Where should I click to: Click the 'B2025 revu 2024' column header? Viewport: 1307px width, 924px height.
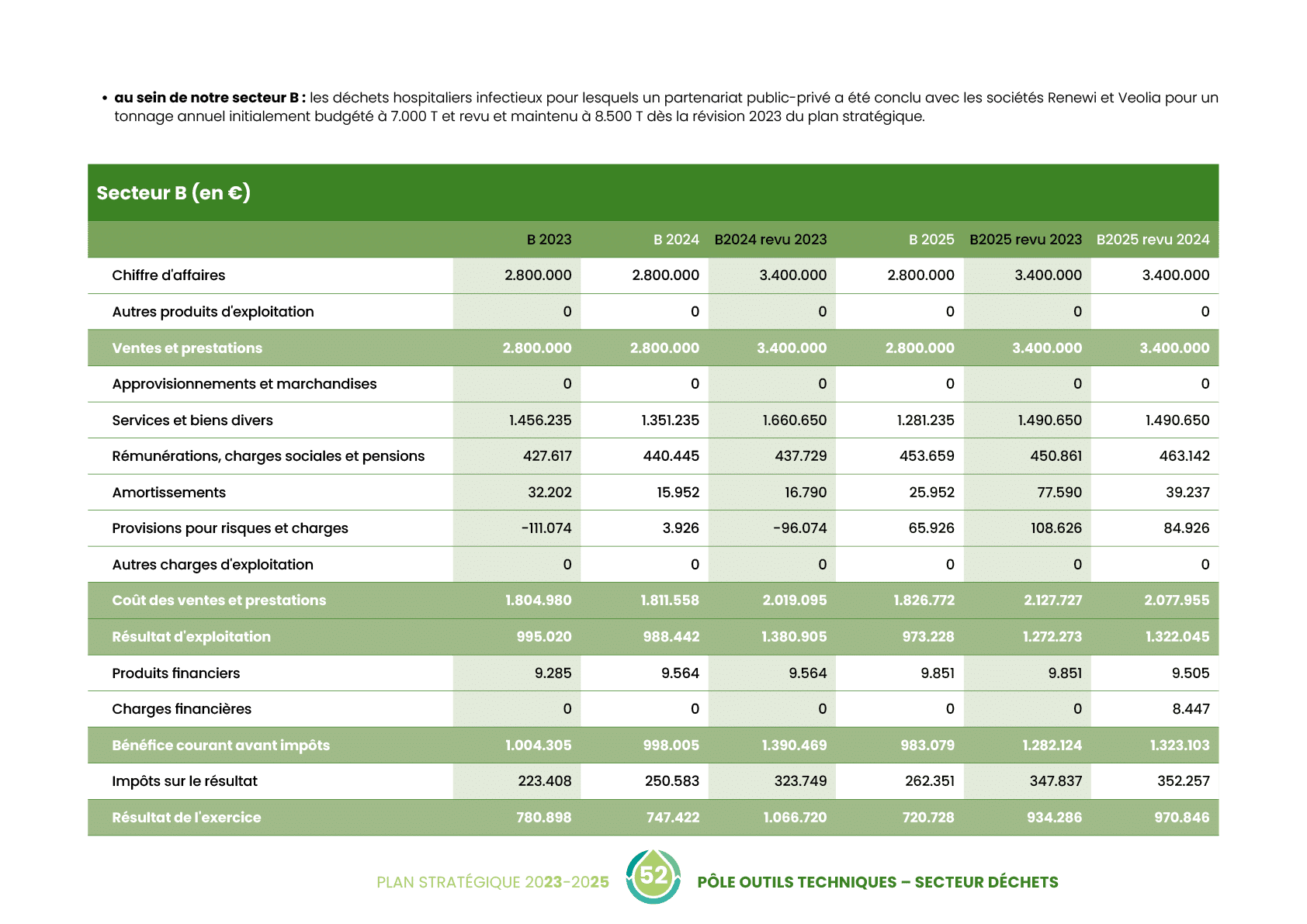1153,240
